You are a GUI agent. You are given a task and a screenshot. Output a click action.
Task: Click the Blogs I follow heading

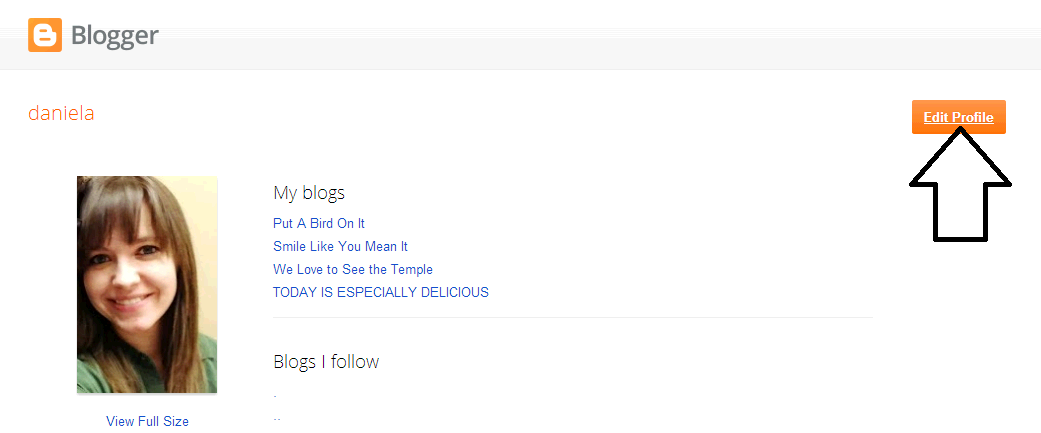326,361
